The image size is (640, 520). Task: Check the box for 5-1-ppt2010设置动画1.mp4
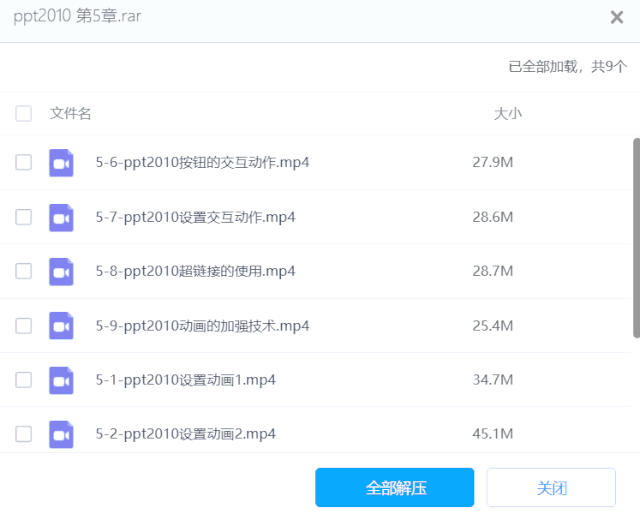click(24, 380)
